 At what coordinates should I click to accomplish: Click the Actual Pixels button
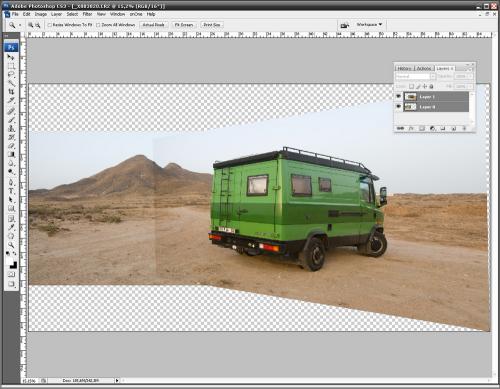click(154, 25)
